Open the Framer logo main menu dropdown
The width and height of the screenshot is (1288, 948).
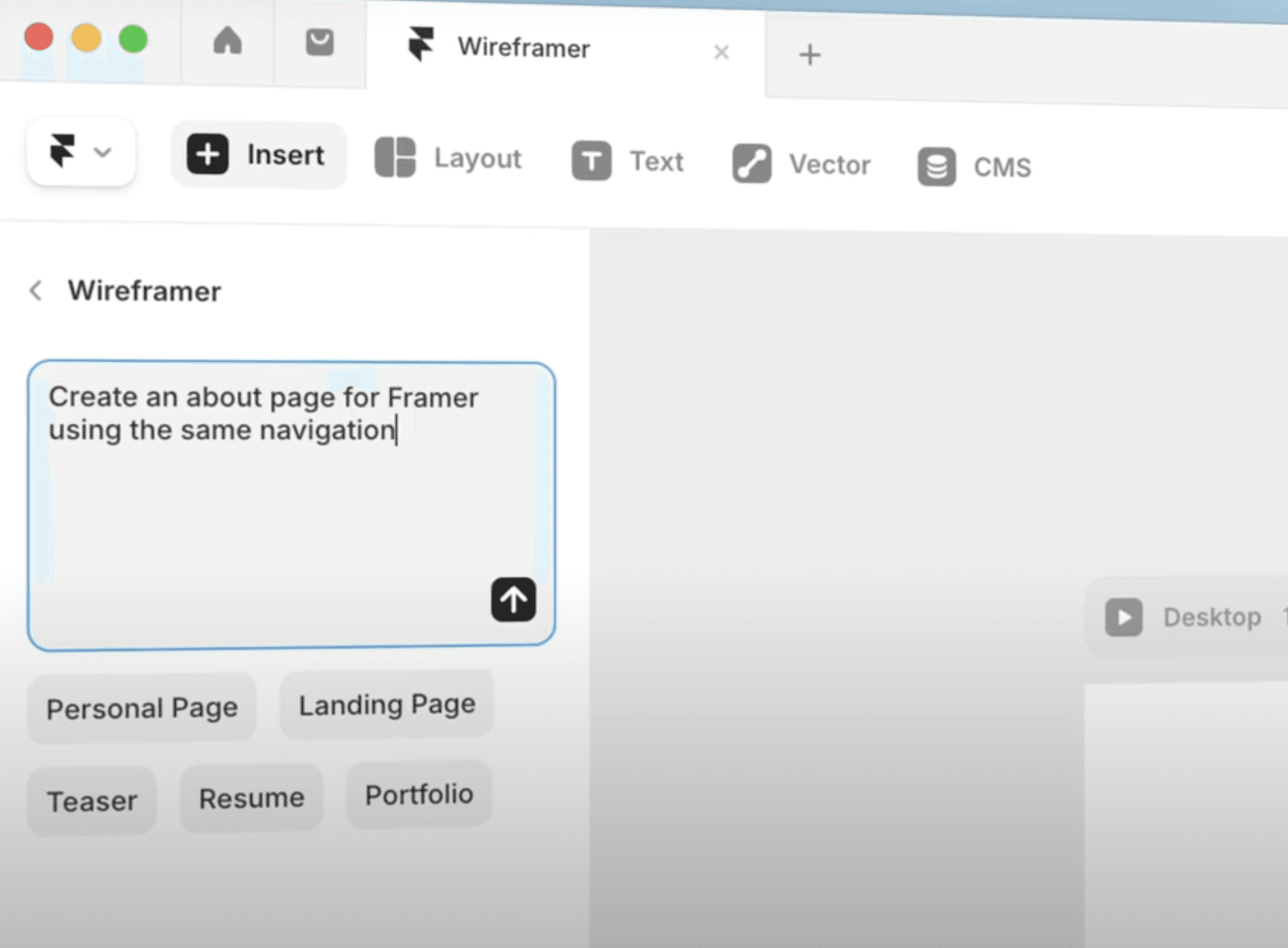(x=81, y=152)
